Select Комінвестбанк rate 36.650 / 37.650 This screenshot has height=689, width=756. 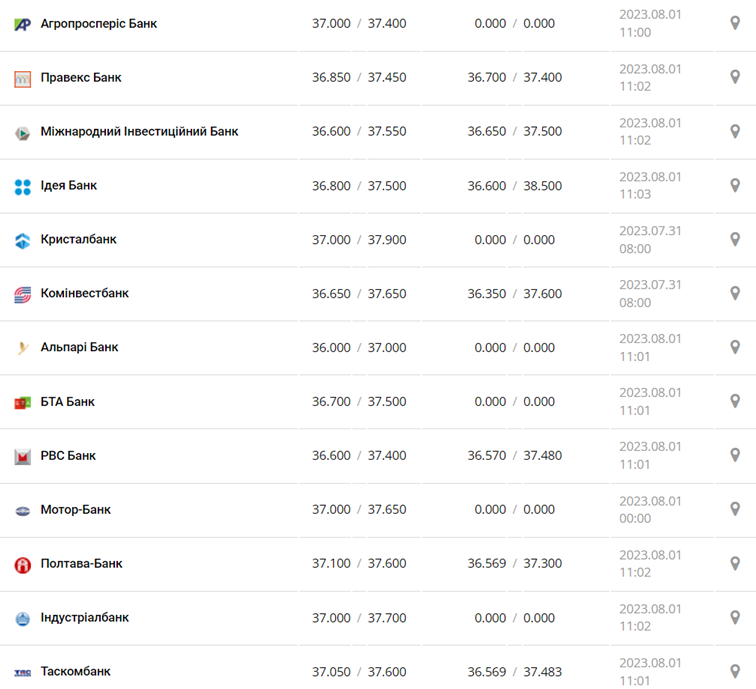click(x=359, y=294)
